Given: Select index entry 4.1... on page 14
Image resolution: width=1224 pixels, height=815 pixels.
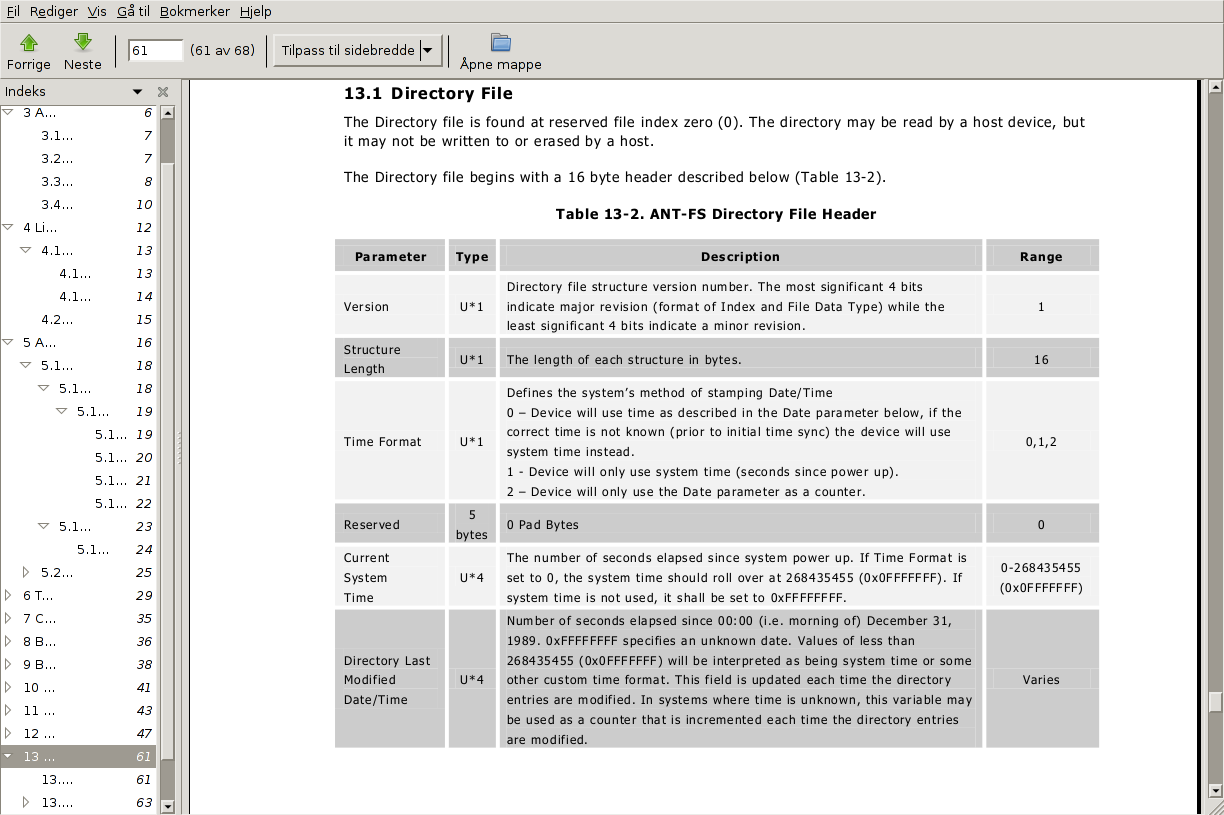Looking at the screenshot, I should (78, 296).
